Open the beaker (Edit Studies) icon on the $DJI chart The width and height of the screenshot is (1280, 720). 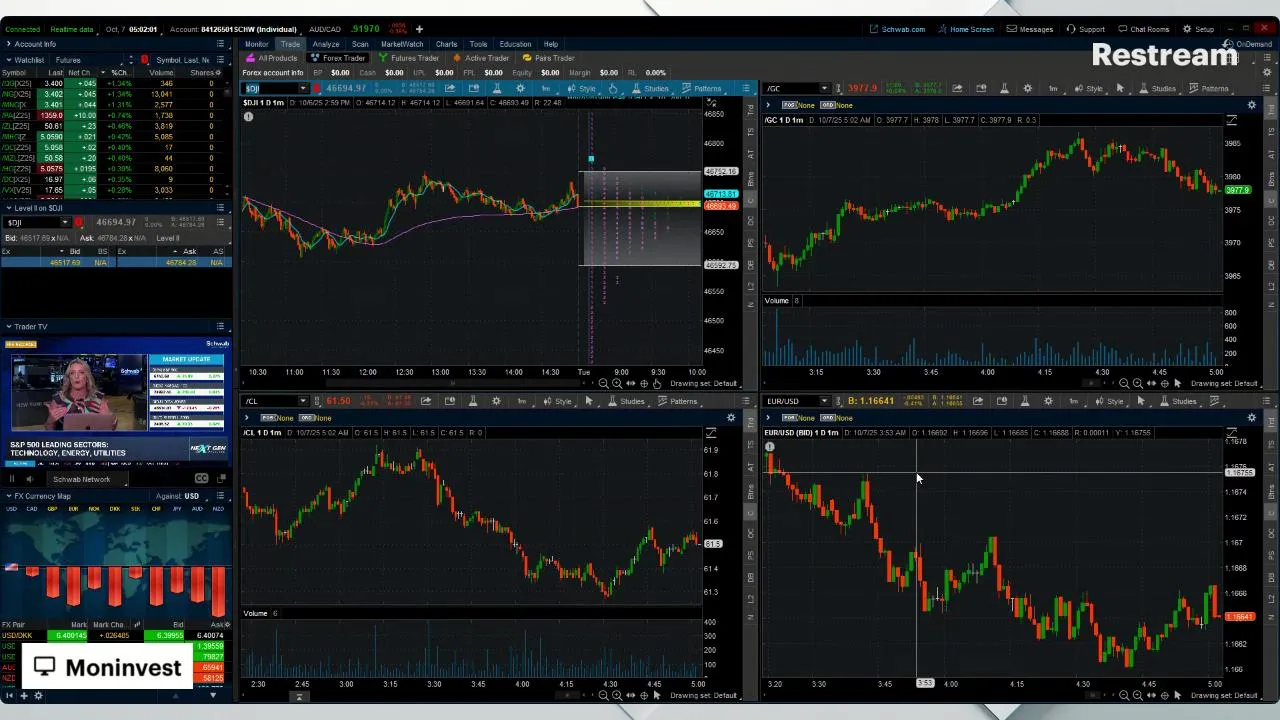(497, 89)
